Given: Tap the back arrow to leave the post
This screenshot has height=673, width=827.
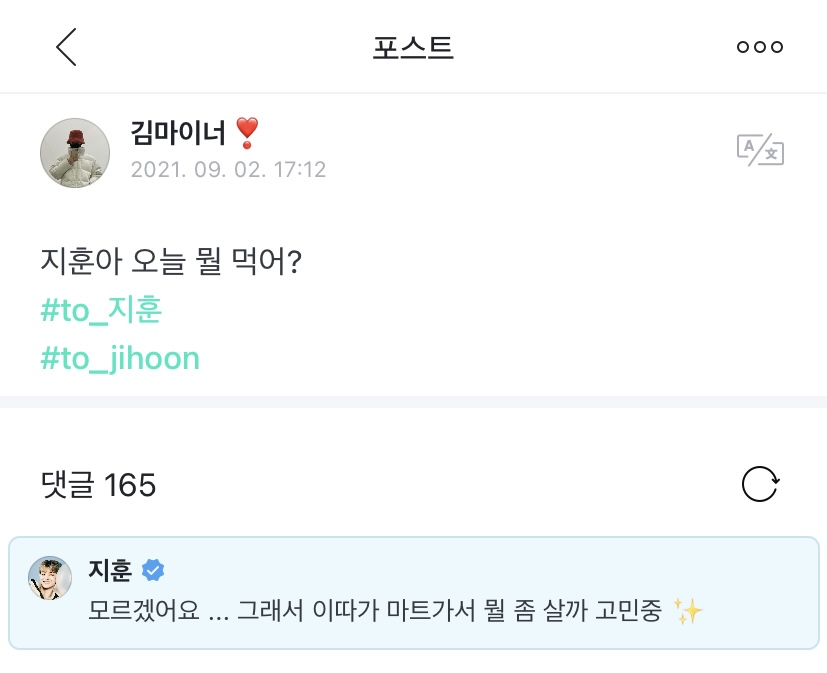Looking at the screenshot, I should (x=67, y=46).
